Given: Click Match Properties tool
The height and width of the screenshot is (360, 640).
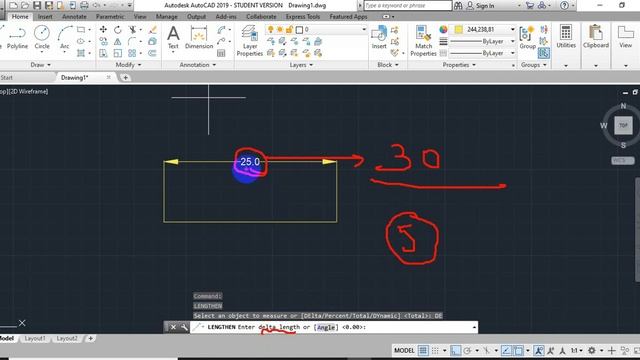Looking at the screenshot, I should 423,41.
